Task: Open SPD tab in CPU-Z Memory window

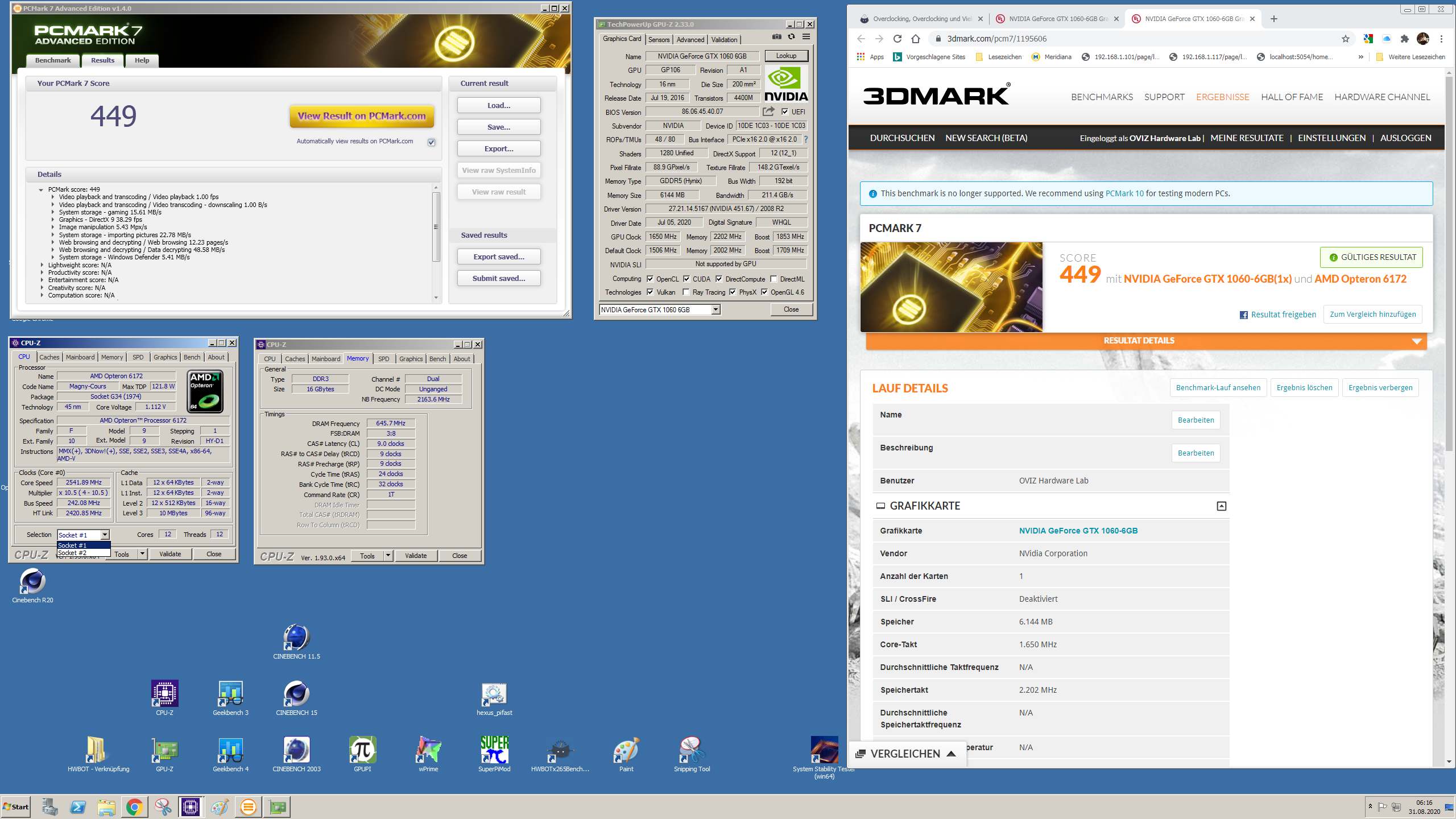Action: [384, 359]
